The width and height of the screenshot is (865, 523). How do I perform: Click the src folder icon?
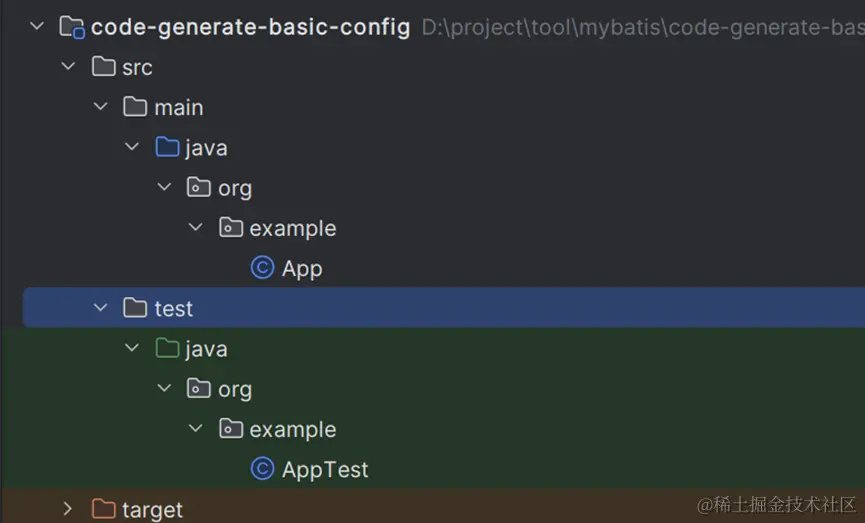pos(103,67)
